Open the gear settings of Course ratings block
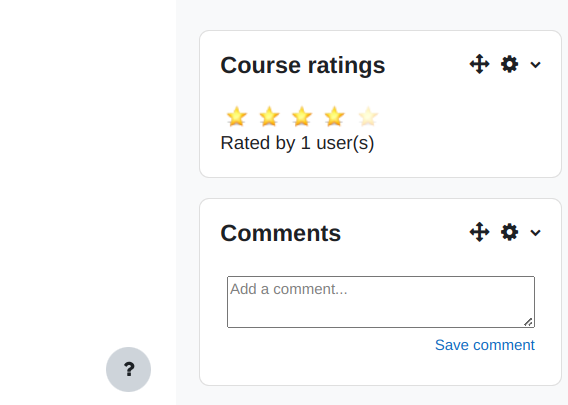Viewport: 568px width, 405px height. (x=509, y=64)
